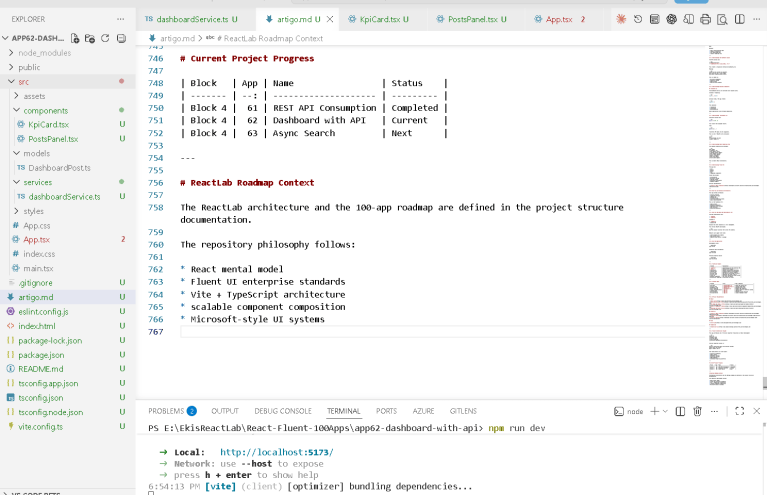The width and height of the screenshot is (767, 495).
Task: Collapse the components folder
Action: (17, 110)
